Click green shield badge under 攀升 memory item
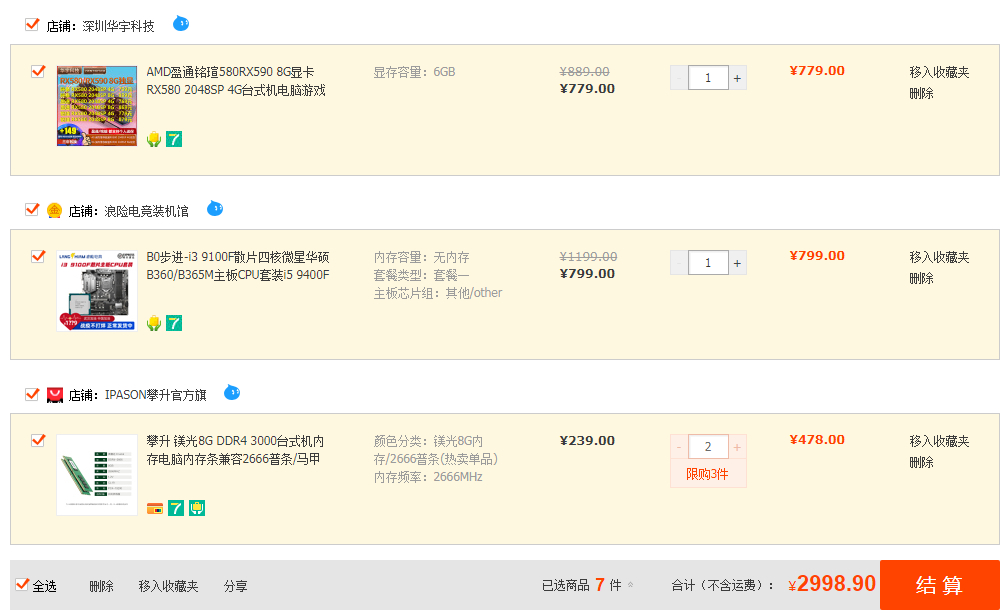The image size is (1003, 613). pos(197,508)
